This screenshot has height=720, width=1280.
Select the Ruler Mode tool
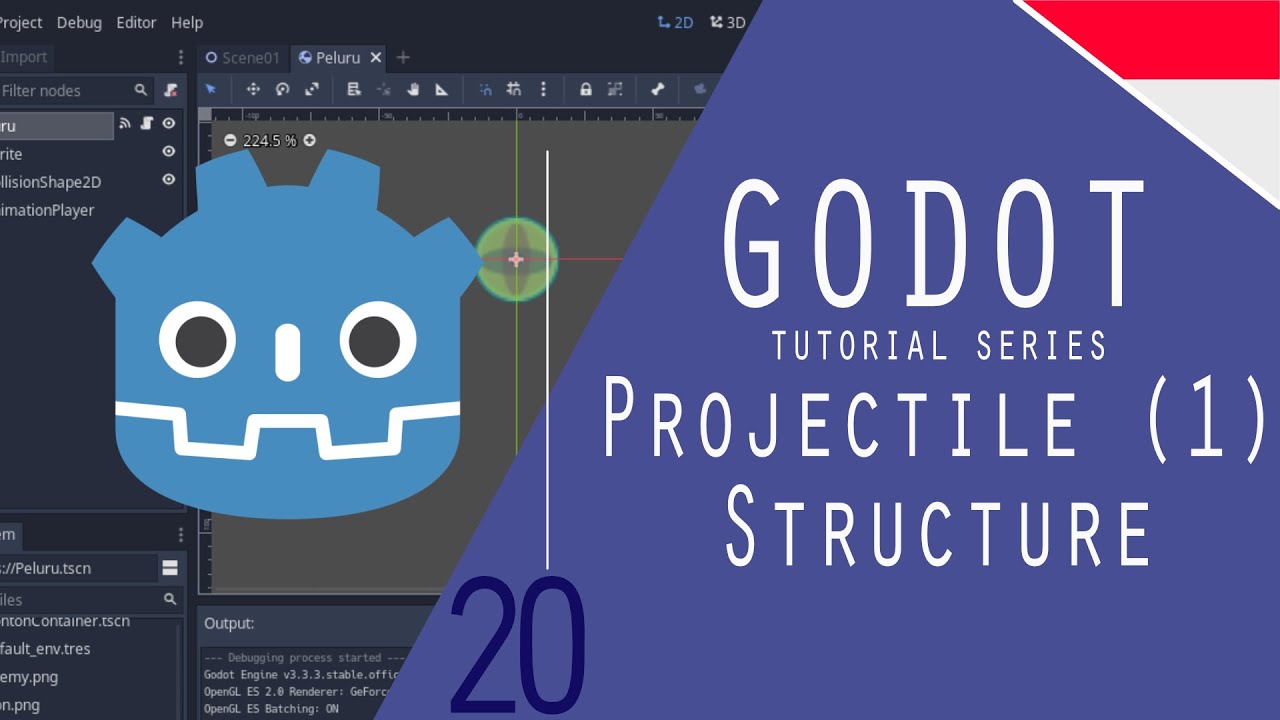(441, 89)
